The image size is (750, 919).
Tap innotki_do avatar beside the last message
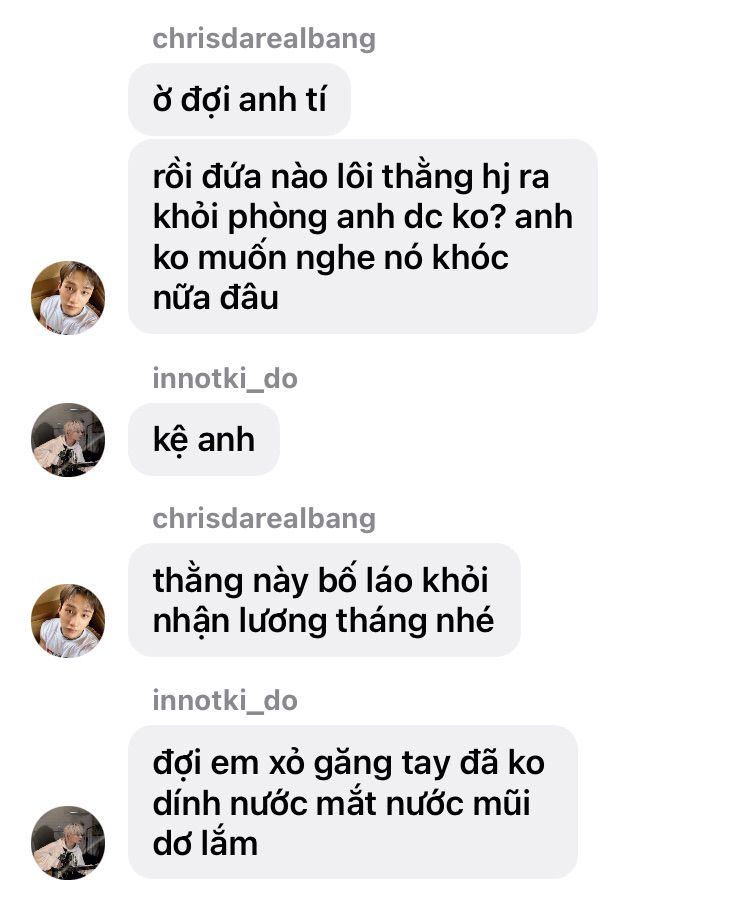tap(68, 843)
